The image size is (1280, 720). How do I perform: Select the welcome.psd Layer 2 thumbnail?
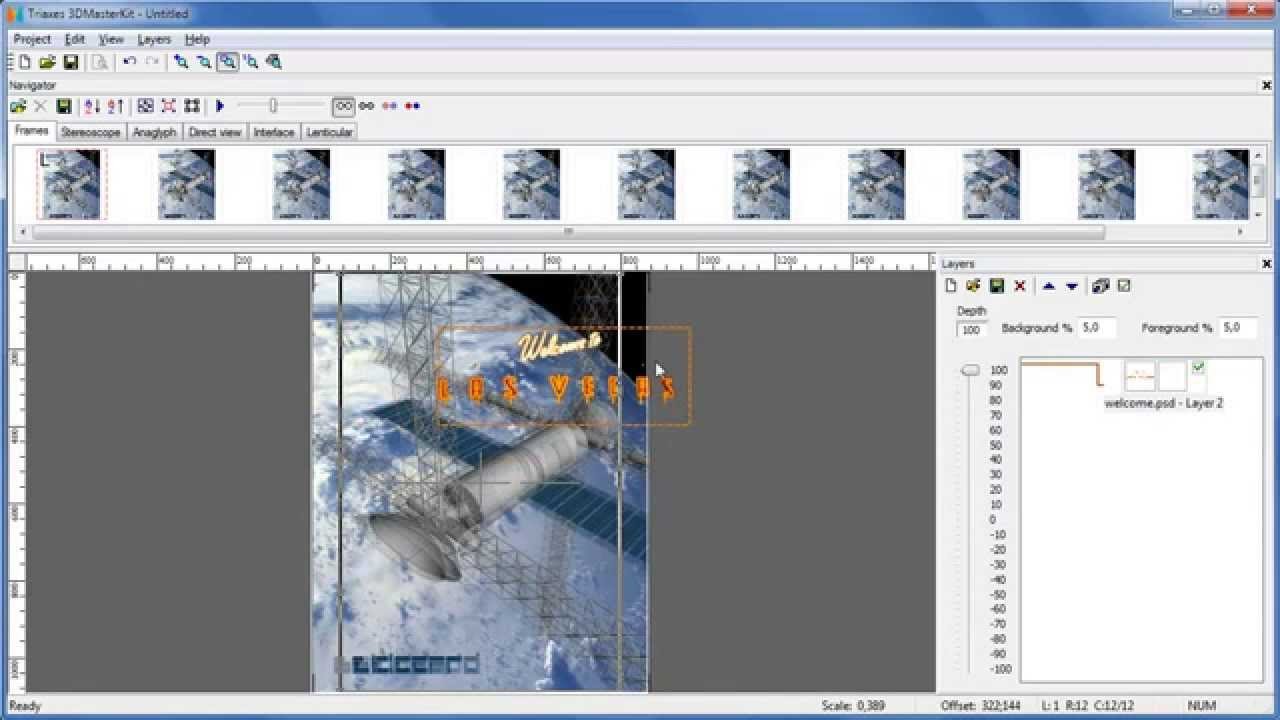tap(1140, 376)
